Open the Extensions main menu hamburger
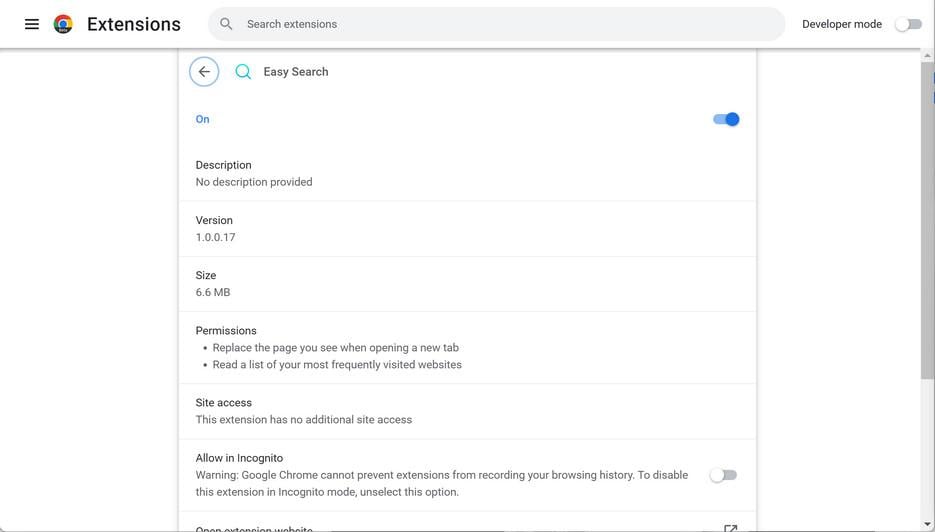This screenshot has width=935, height=532. coord(32,24)
